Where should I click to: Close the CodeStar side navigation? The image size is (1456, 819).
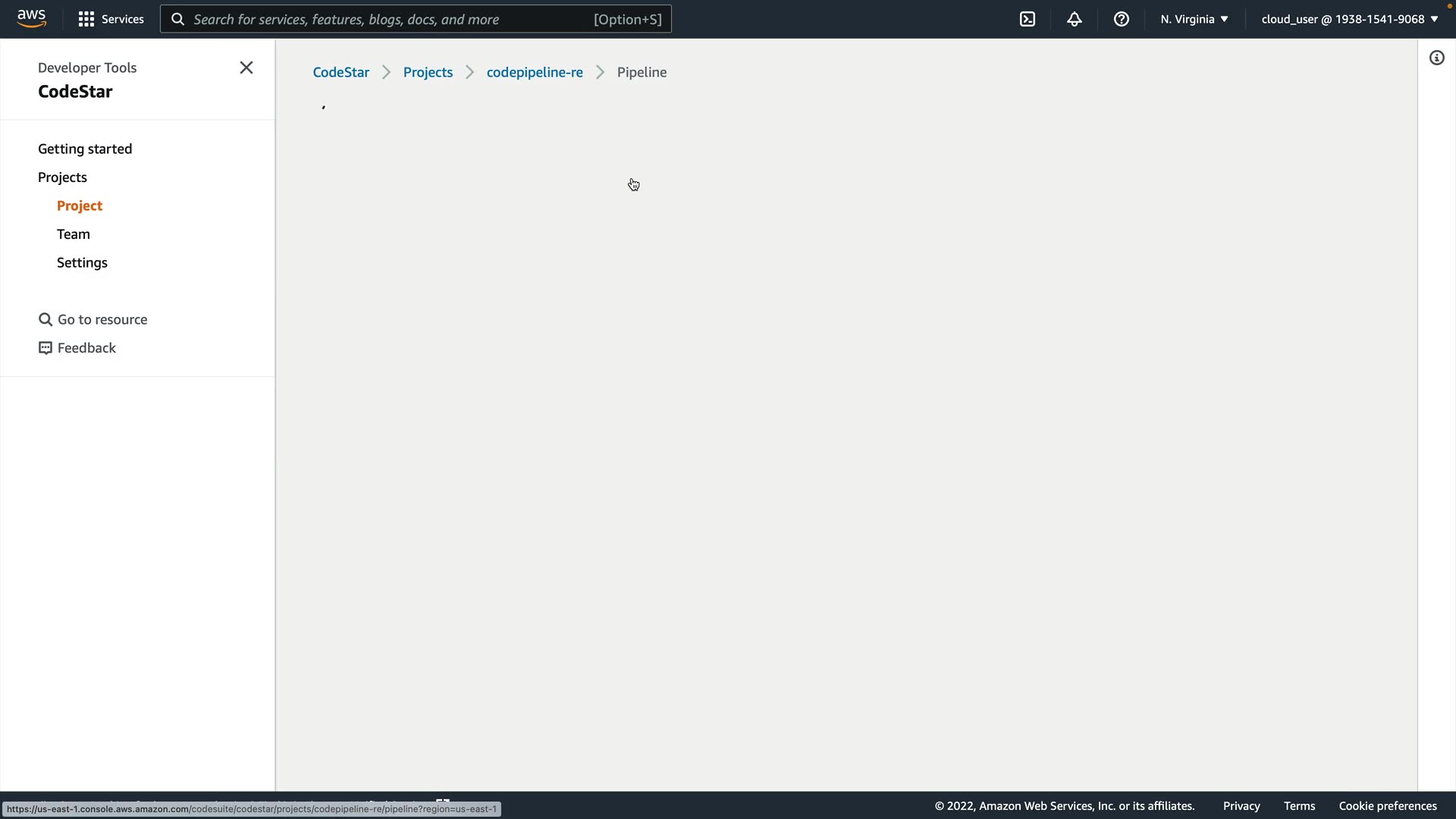246,68
